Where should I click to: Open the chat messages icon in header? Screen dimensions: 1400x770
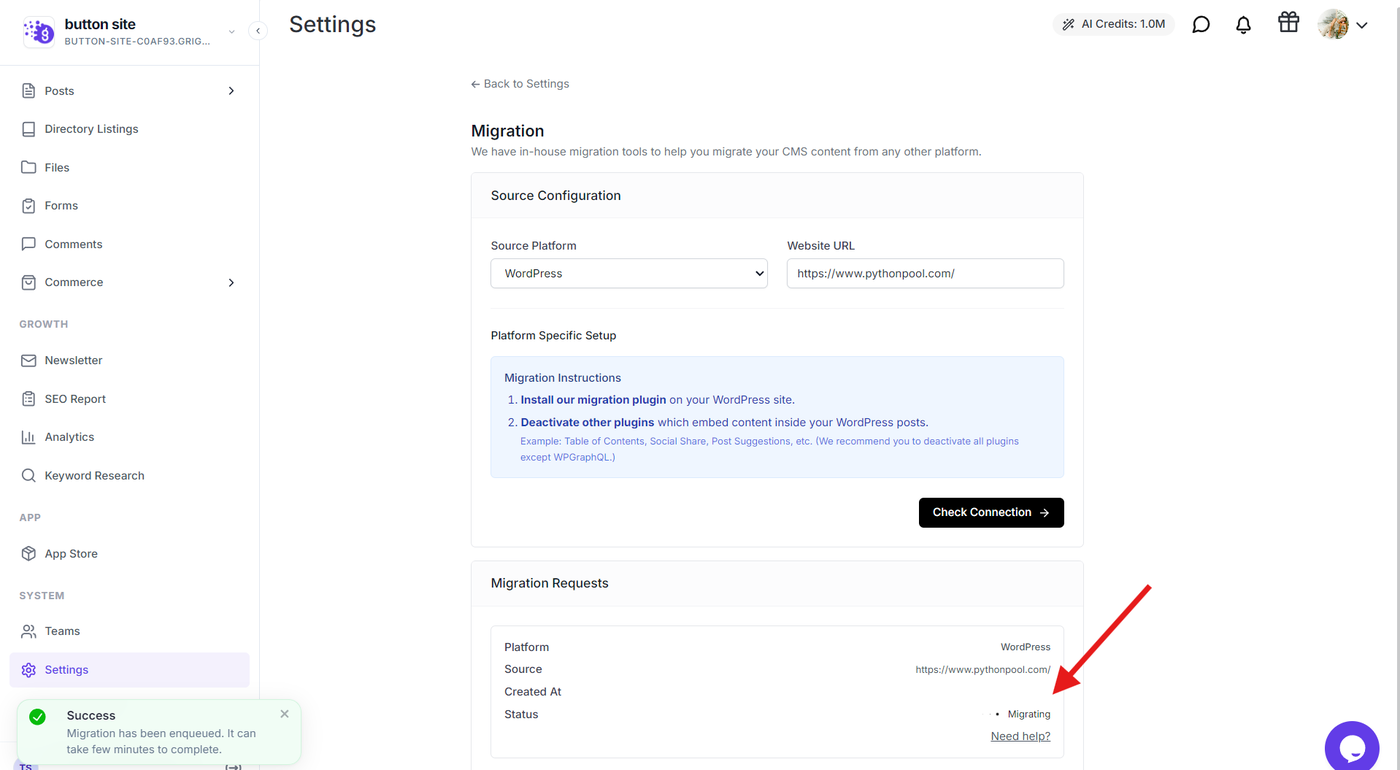point(1201,24)
